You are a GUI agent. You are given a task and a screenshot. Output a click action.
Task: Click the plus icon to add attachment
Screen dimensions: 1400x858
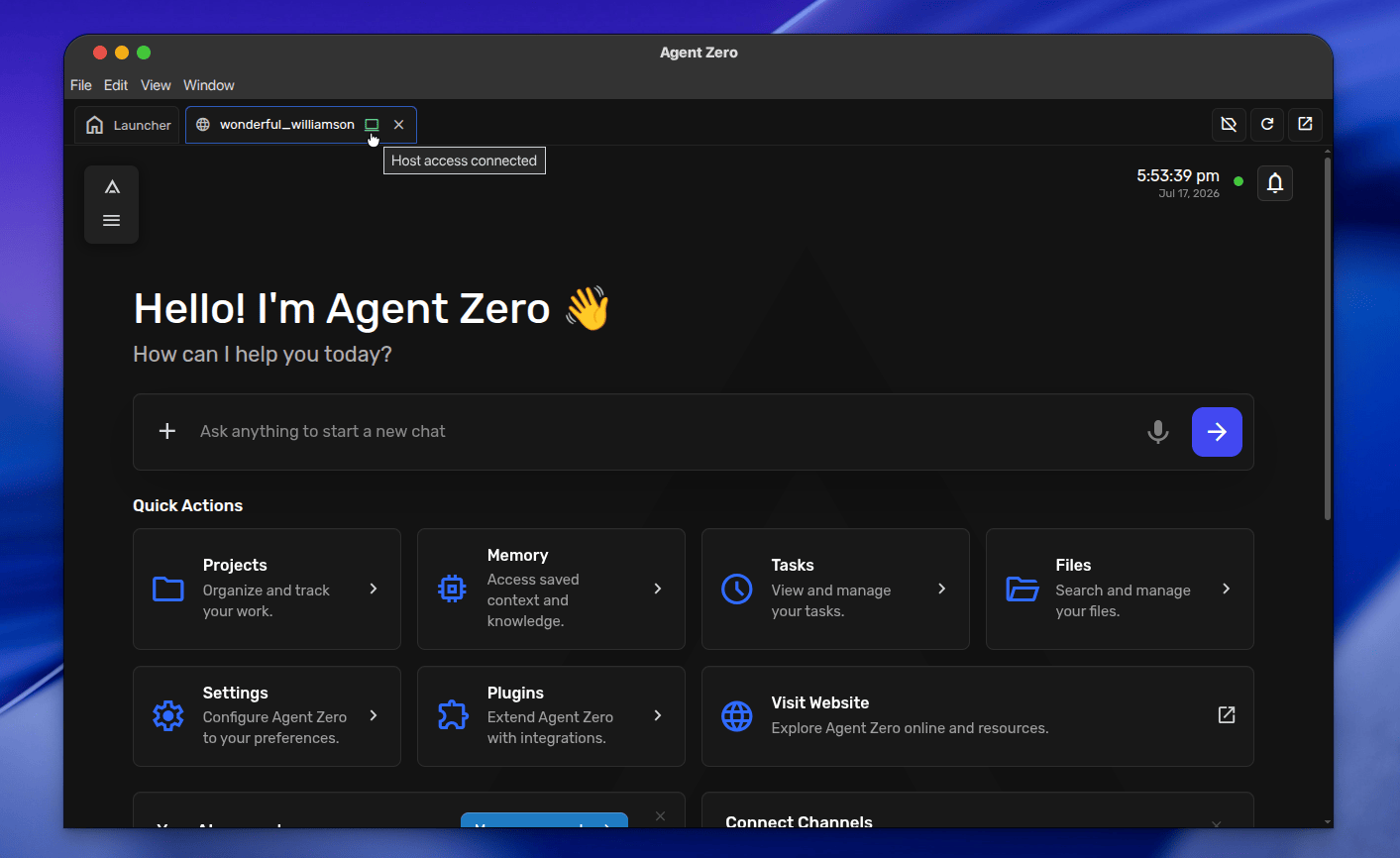(x=167, y=431)
